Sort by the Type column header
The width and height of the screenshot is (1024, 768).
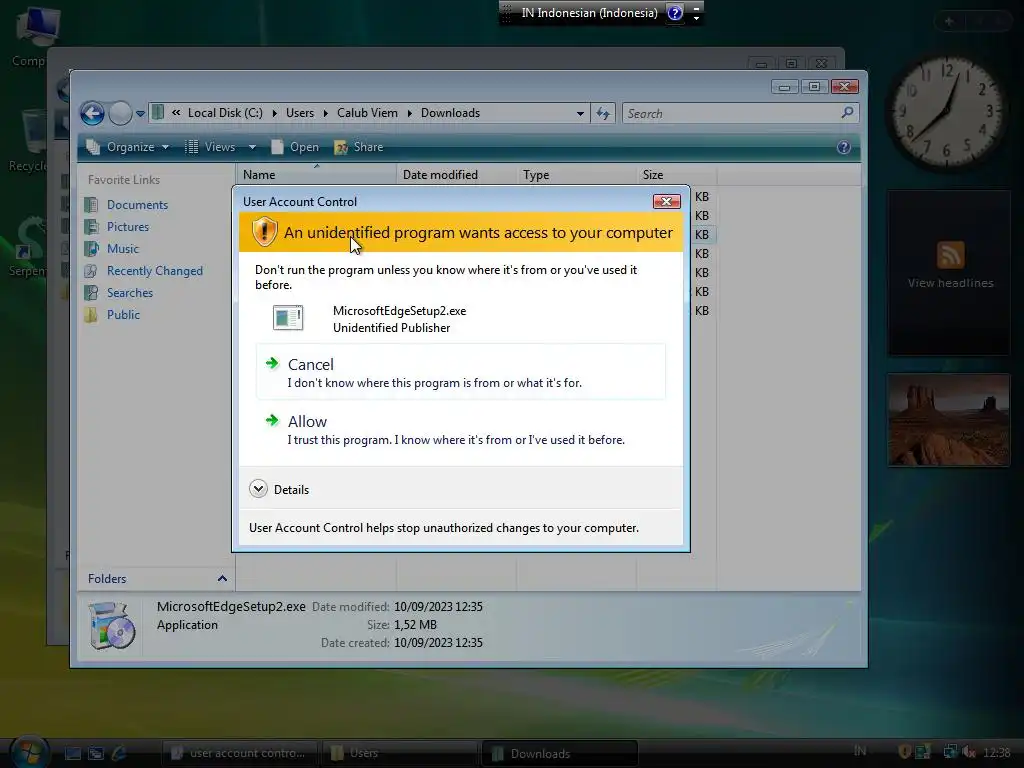click(577, 175)
